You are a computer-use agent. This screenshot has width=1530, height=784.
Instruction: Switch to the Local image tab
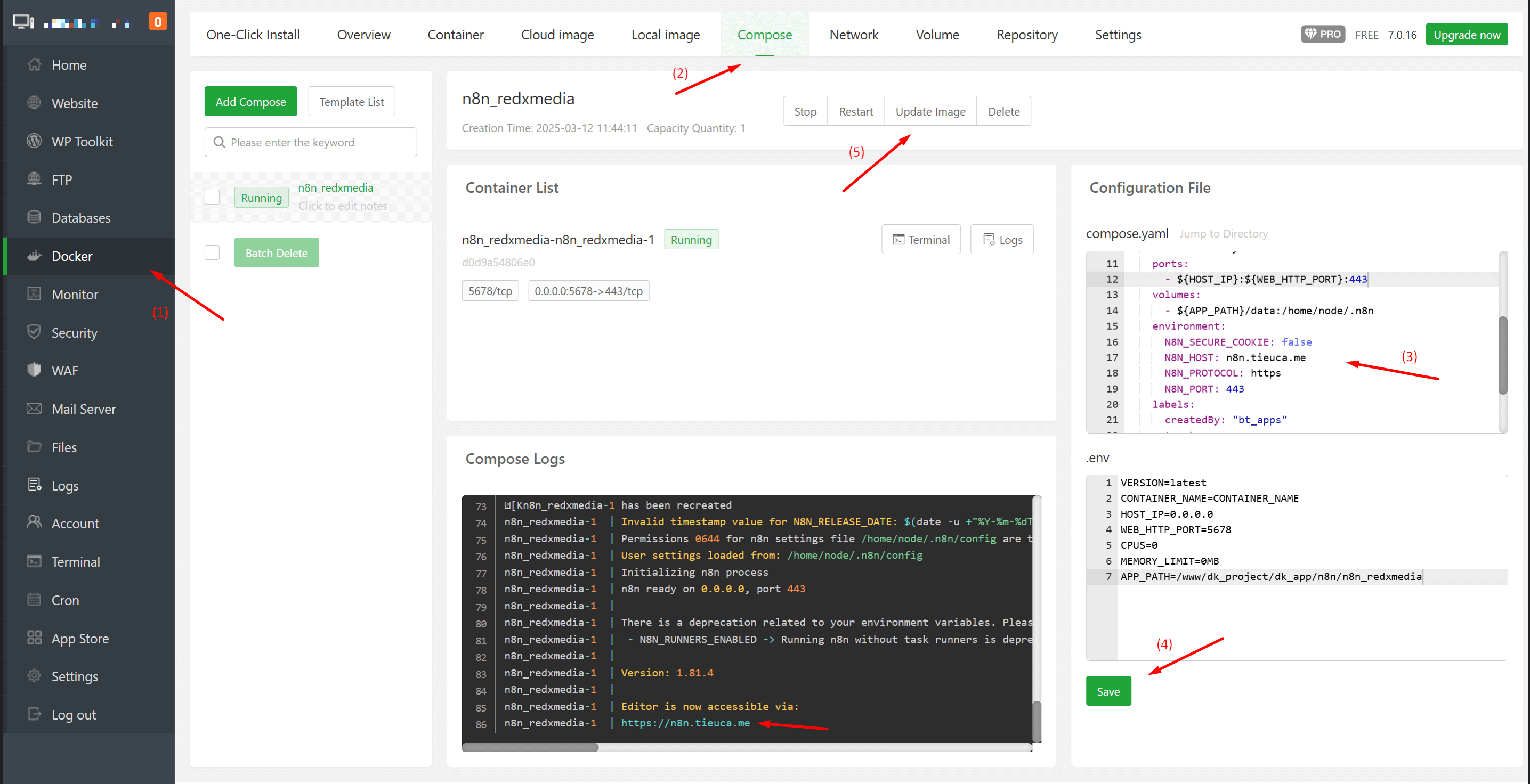666,35
